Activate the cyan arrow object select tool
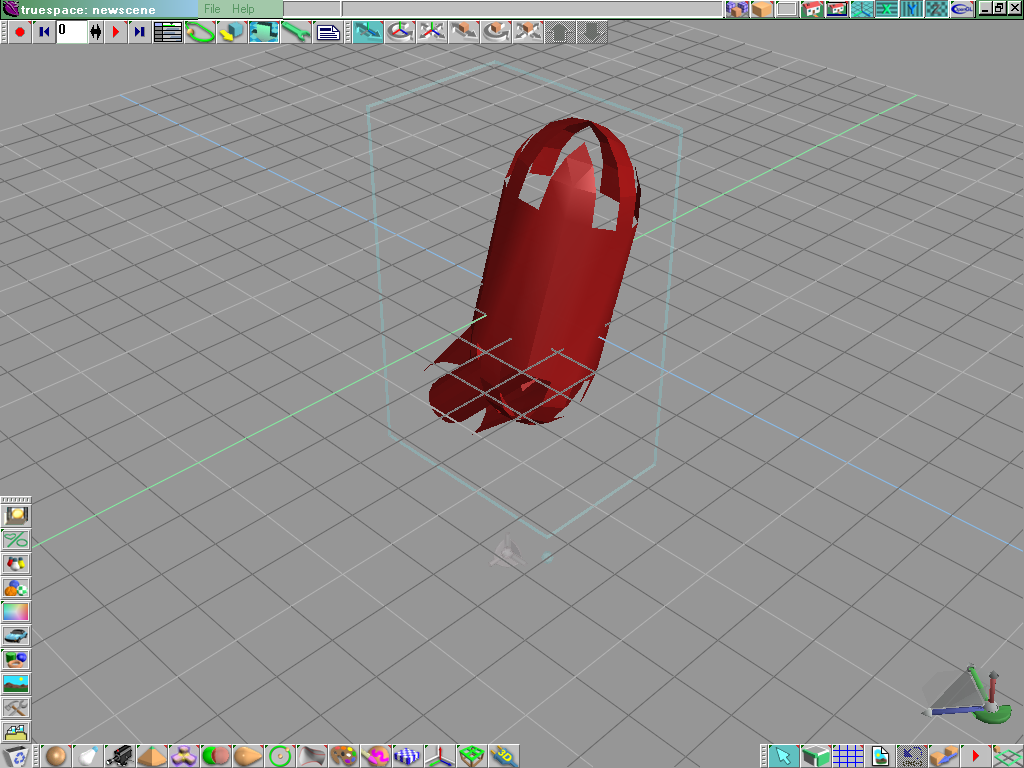The height and width of the screenshot is (768, 1024). (784, 756)
